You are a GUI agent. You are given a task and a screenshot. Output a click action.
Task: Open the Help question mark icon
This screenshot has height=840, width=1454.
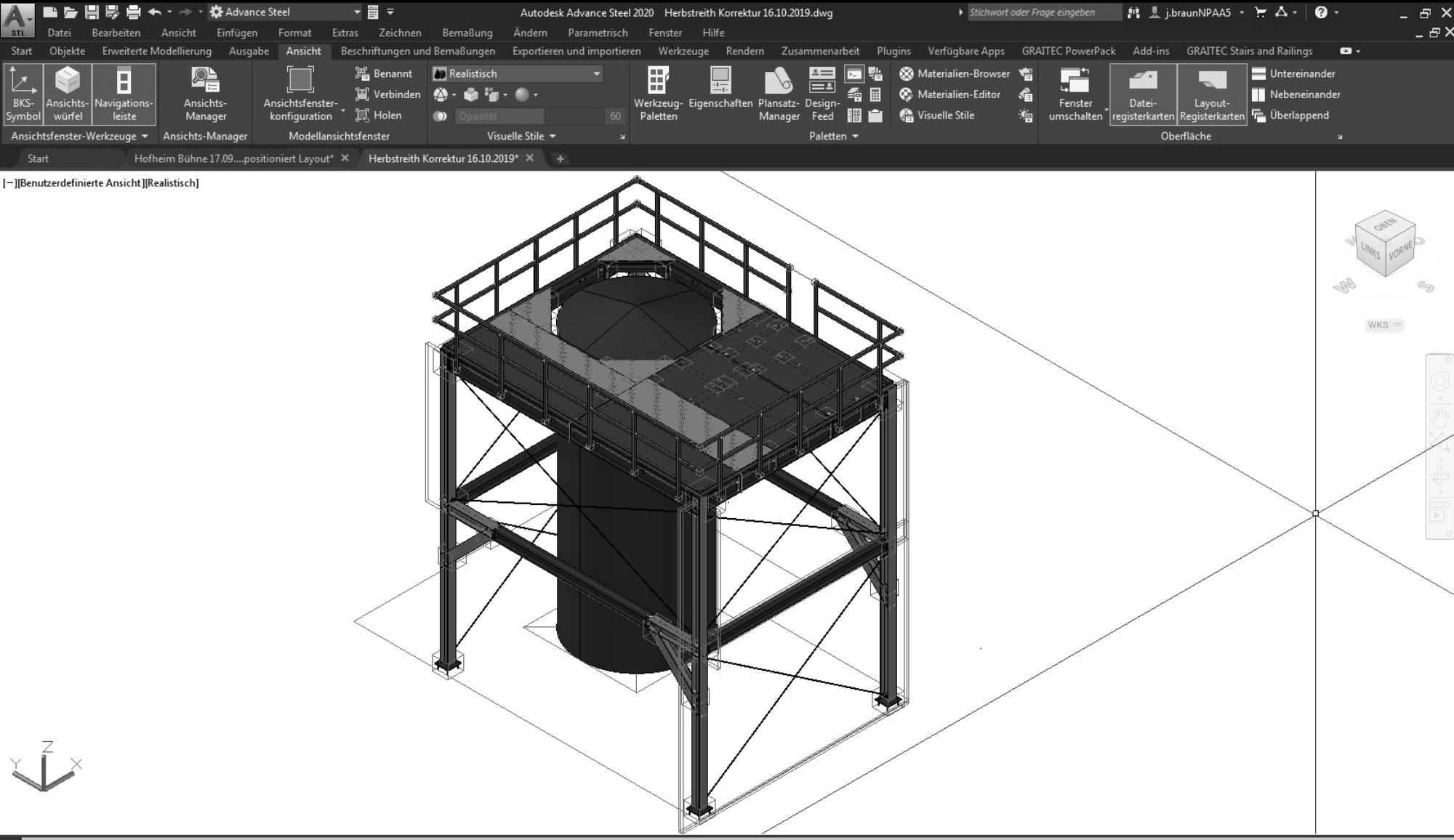pos(1321,12)
